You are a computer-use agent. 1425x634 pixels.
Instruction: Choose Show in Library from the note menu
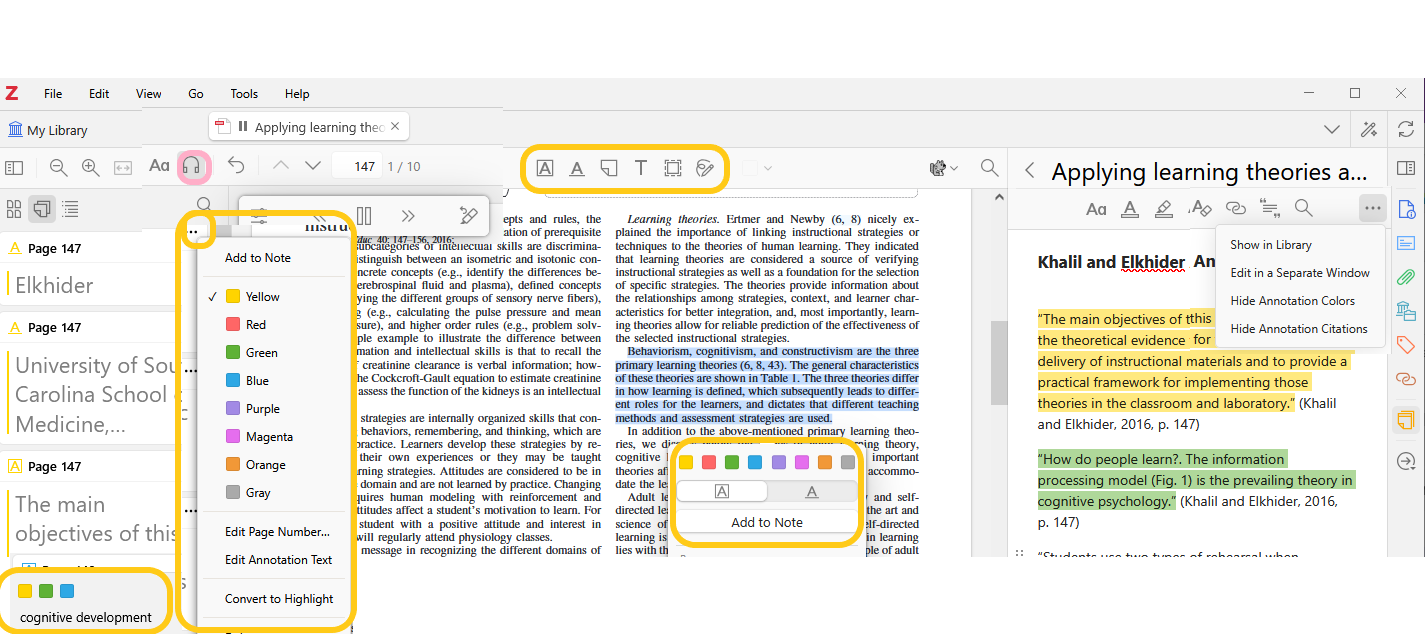tap(1270, 245)
